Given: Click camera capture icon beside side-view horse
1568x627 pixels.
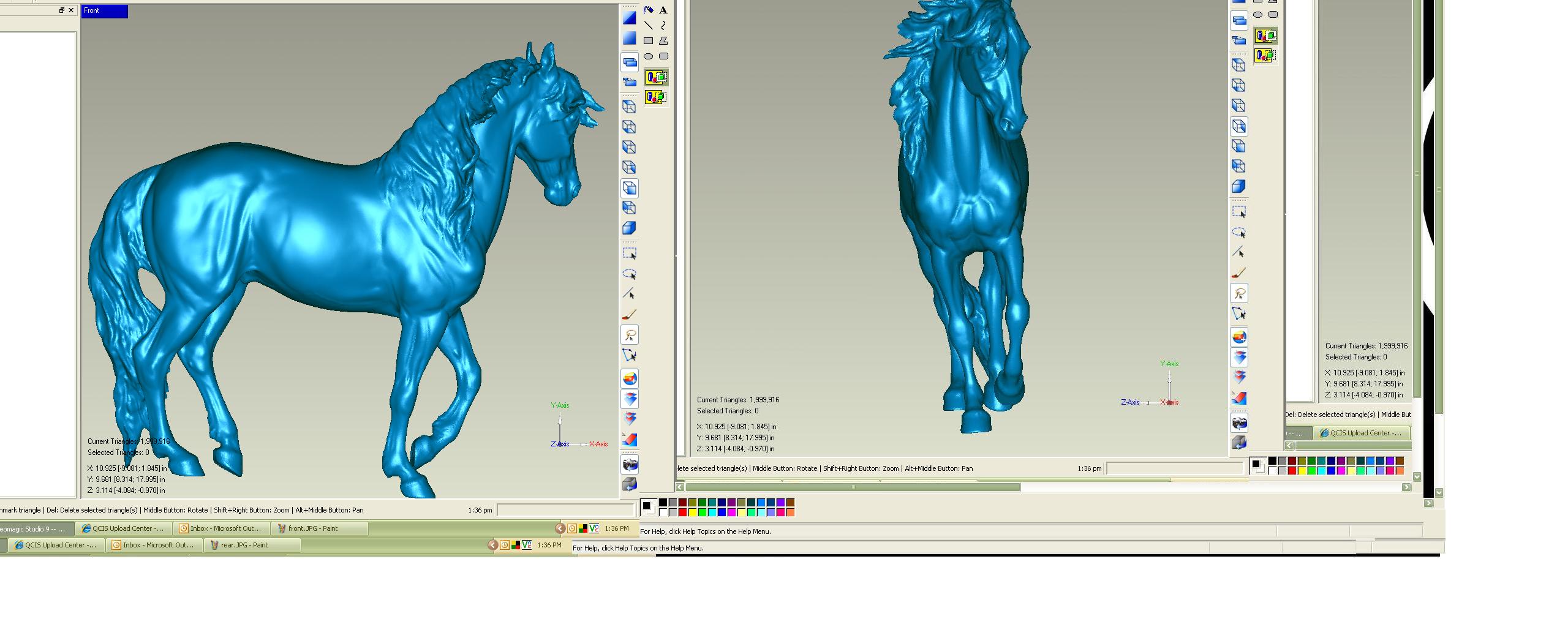Looking at the screenshot, I should pyautogui.click(x=629, y=465).
